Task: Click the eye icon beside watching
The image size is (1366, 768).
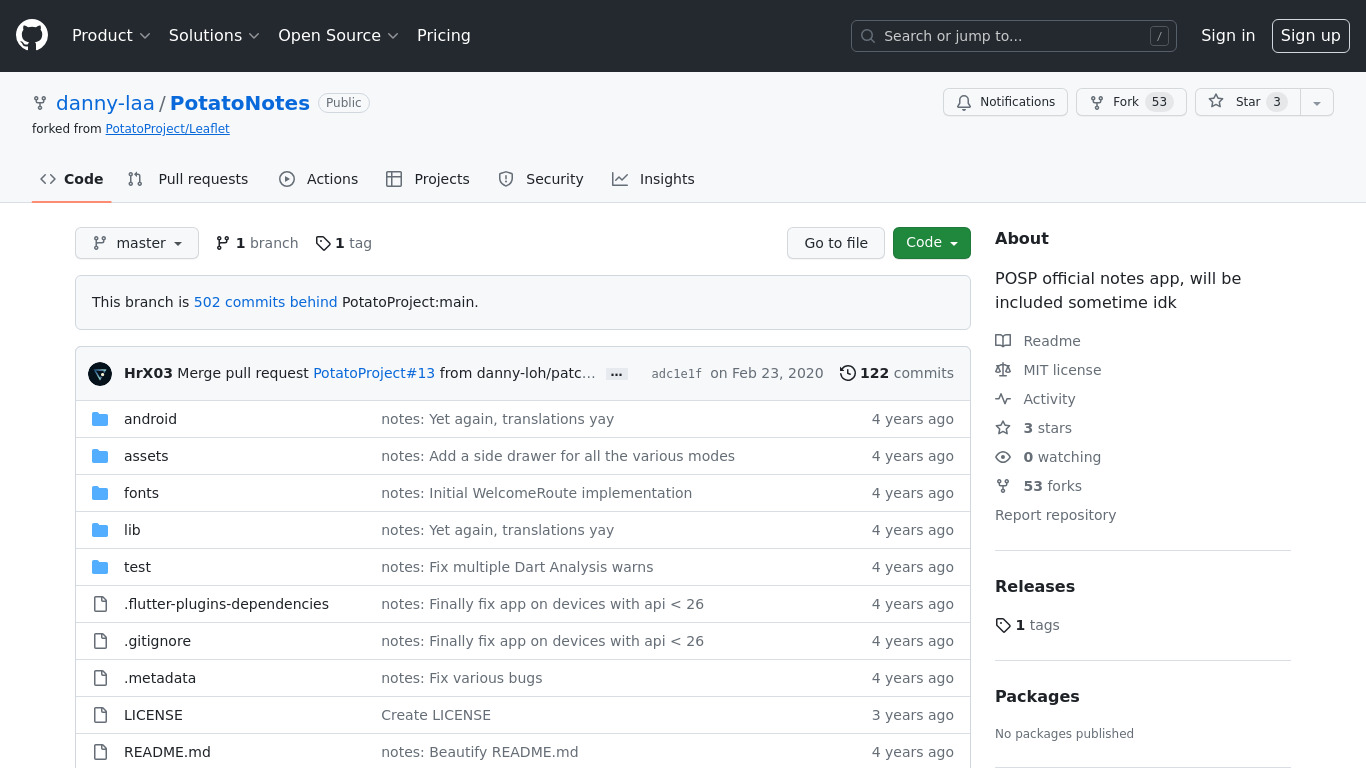Action: [1003, 457]
